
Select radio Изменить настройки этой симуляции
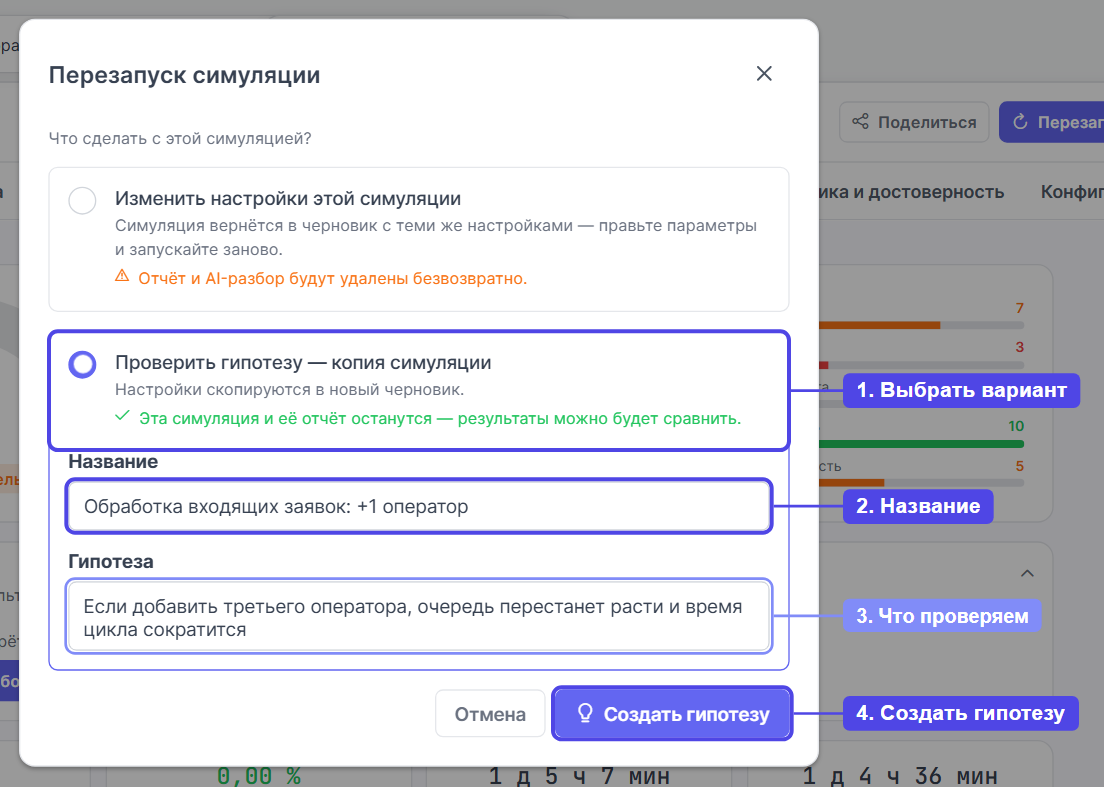pyautogui.click(x=82, y=201)
